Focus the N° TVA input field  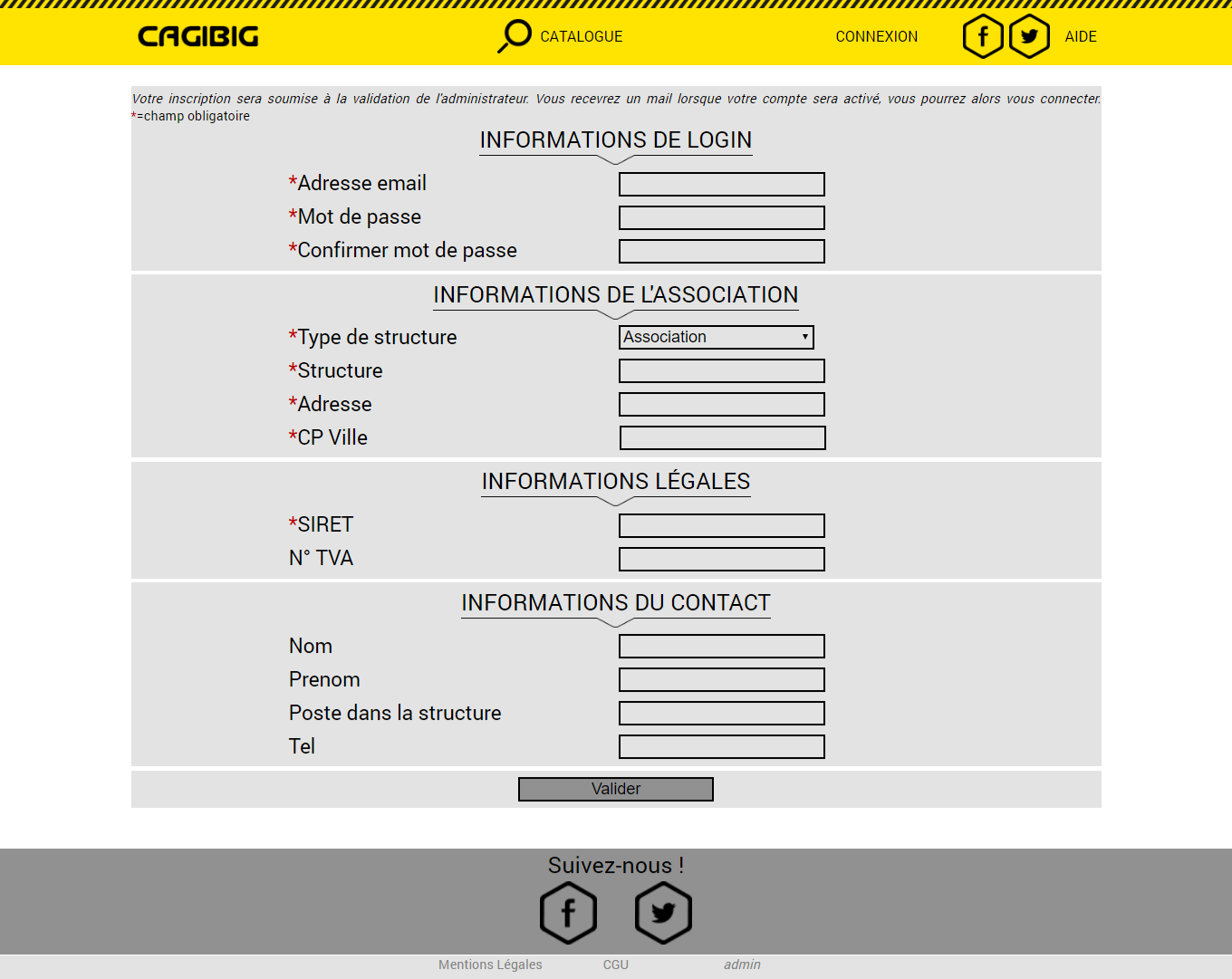(722, 559)
